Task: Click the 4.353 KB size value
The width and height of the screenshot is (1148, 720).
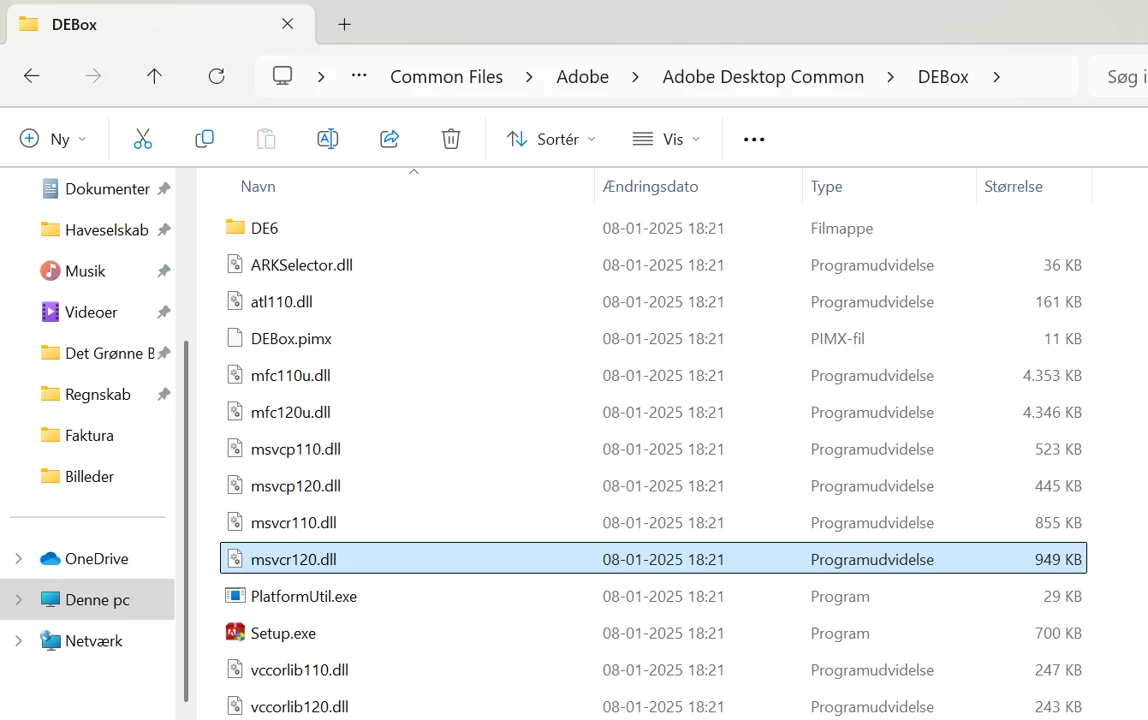Action: [1052, 375]
